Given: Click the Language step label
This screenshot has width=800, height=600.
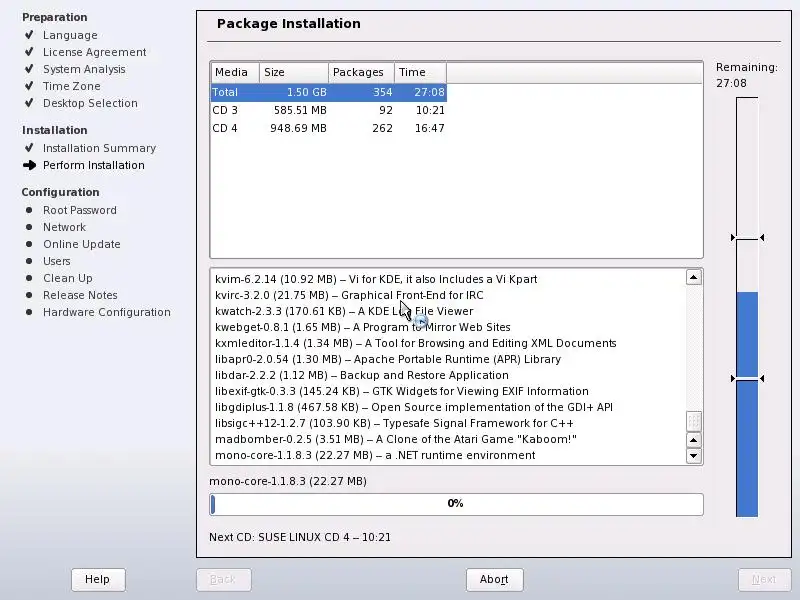Looking at the screenshot, I should [x=70, y=35].
